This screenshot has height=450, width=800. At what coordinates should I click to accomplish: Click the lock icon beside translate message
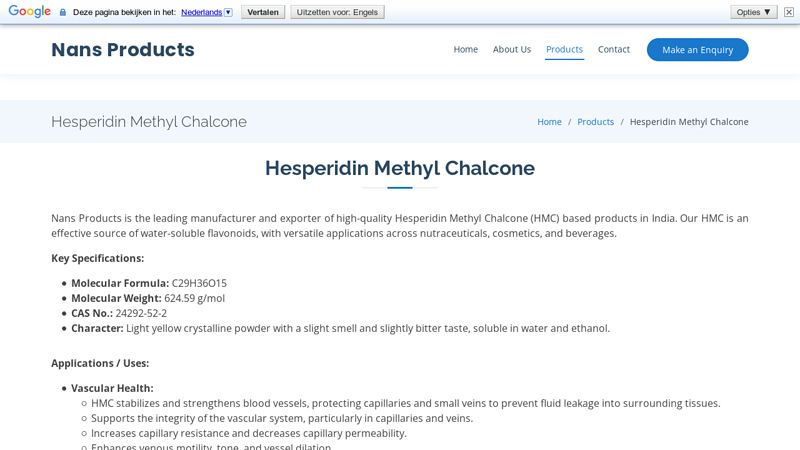(x=63, y=12)
